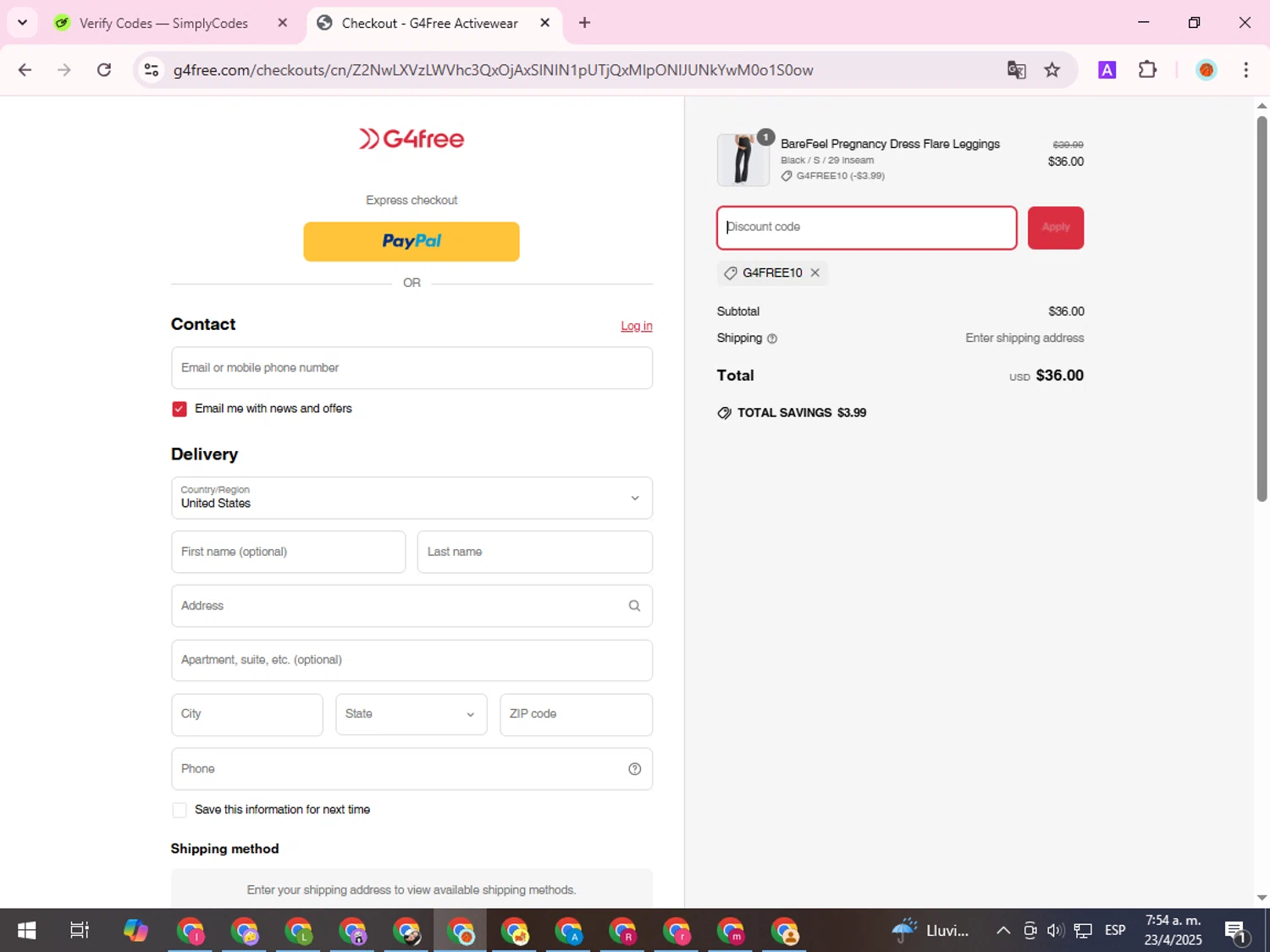Click the Address input field
This screenshot has height=952, width=1270.
tap(411, 606)
